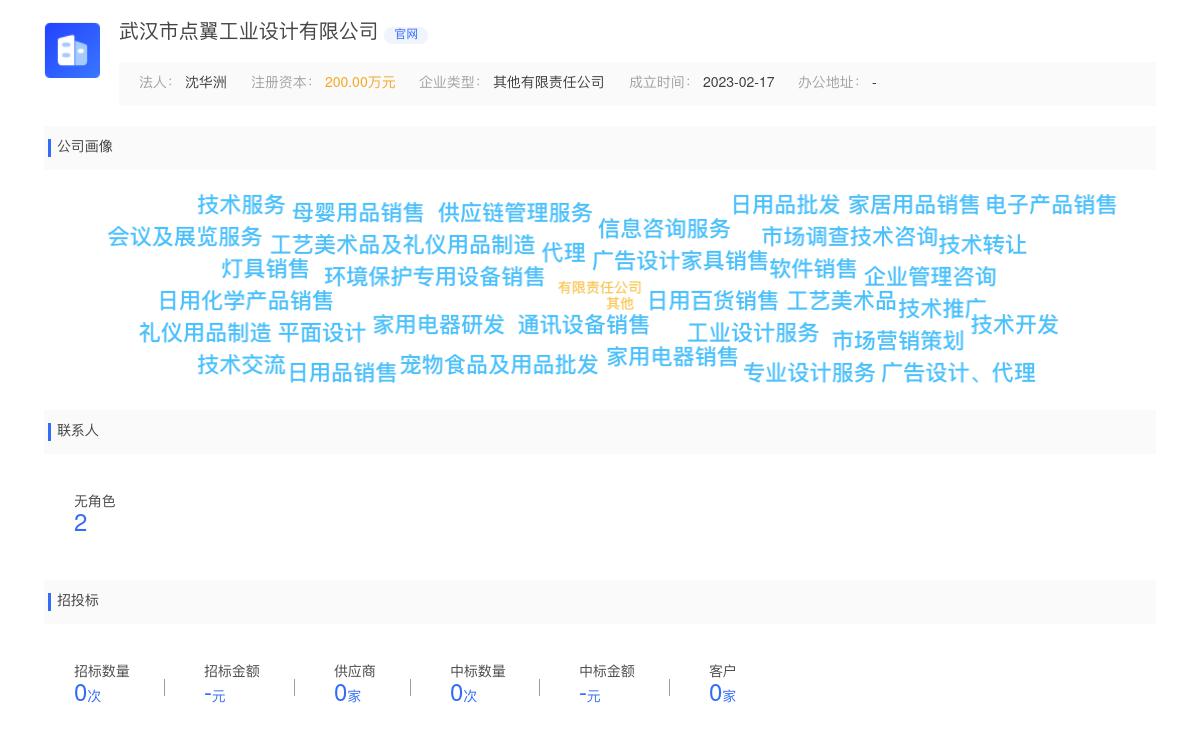Click orange tag 其他
The height and width of the screenshot is (752, 1200).
click(620, 304)
